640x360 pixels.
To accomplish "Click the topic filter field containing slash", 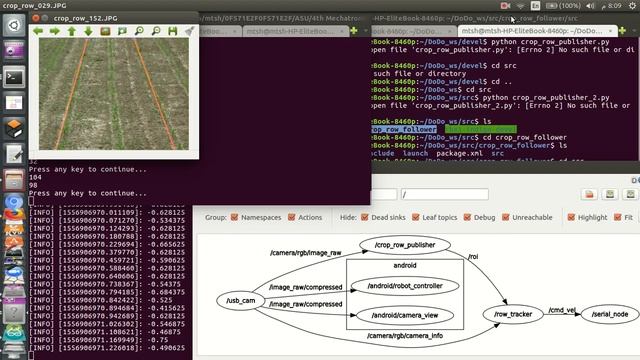I will [x=444, y=194].
